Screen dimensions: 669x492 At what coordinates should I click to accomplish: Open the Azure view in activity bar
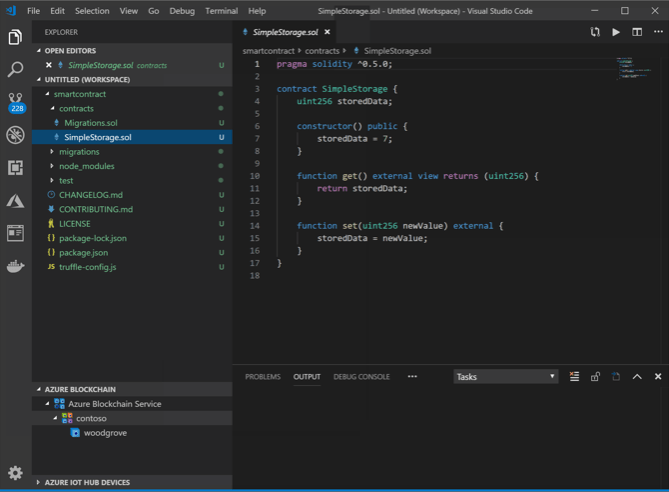[x=15, y=201]
